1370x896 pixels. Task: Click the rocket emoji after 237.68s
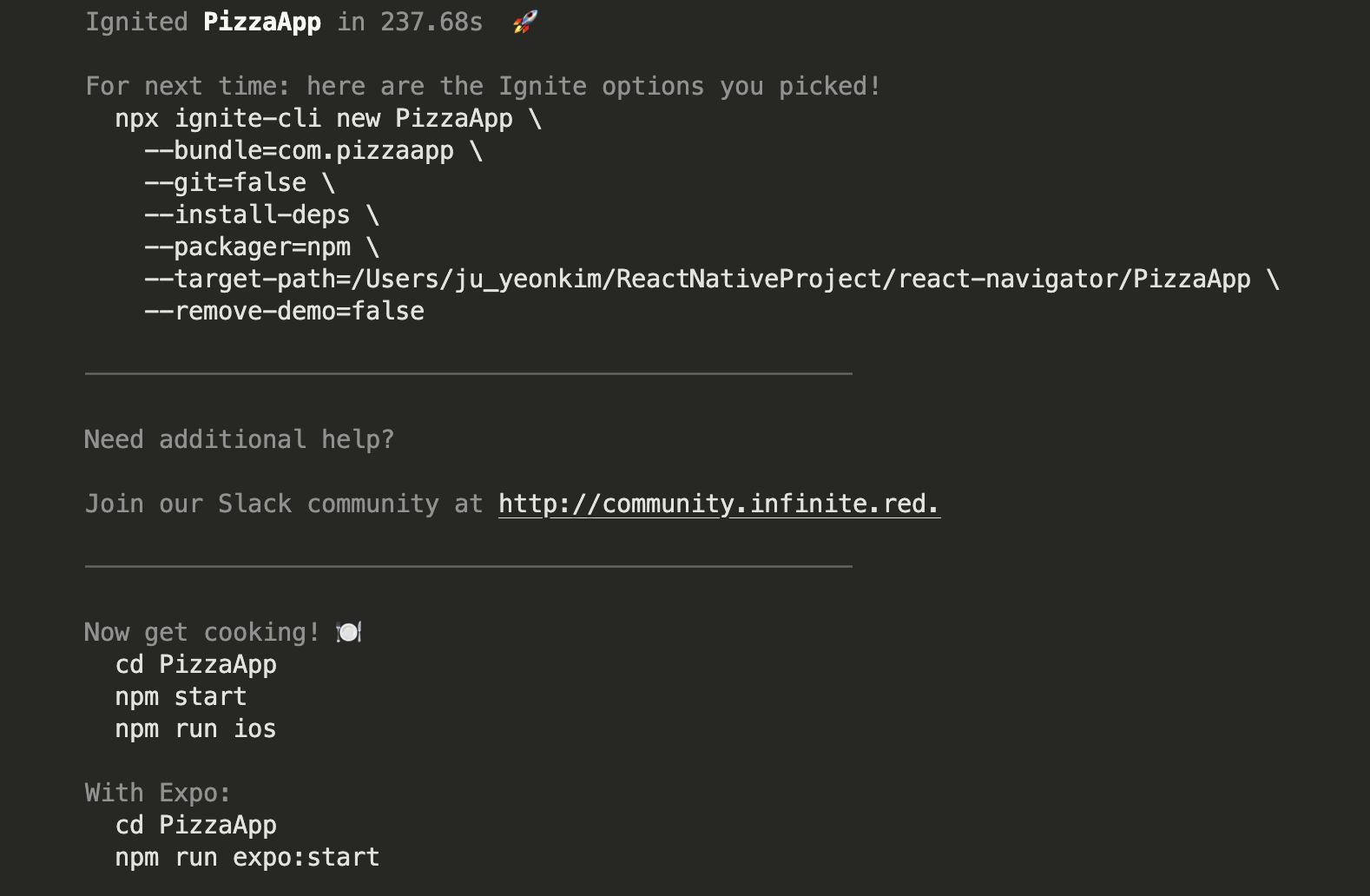[x=524, y=22]
